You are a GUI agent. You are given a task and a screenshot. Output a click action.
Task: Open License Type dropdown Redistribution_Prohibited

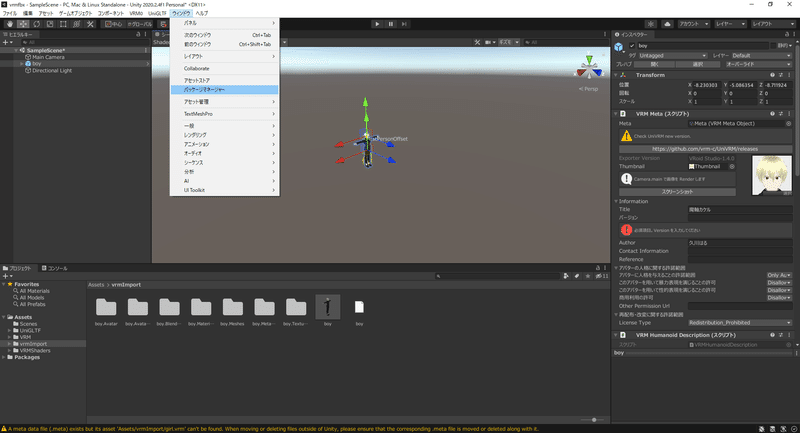point(739,323)
